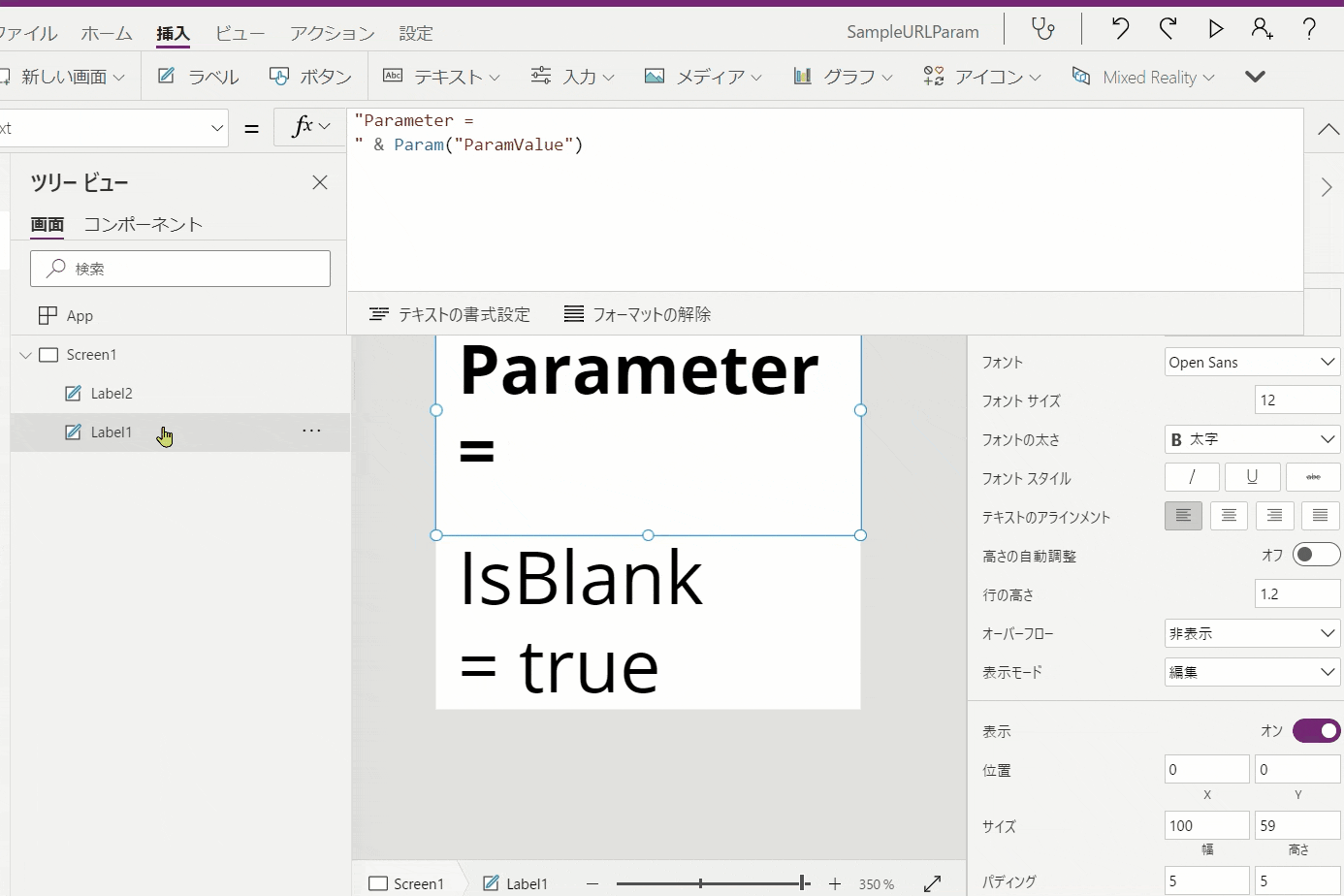
Task: Open the Overflow dropdown
Action: [1252, 633]
